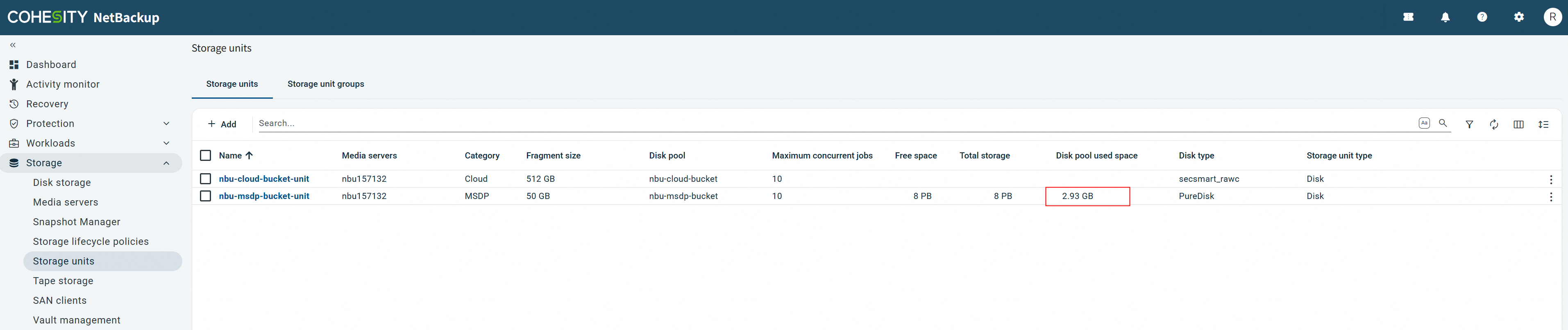Viewport: 1568px width, 330px height.
Task: Open nbu-msdp-bucket-unit details
Action: click(264, 196)
